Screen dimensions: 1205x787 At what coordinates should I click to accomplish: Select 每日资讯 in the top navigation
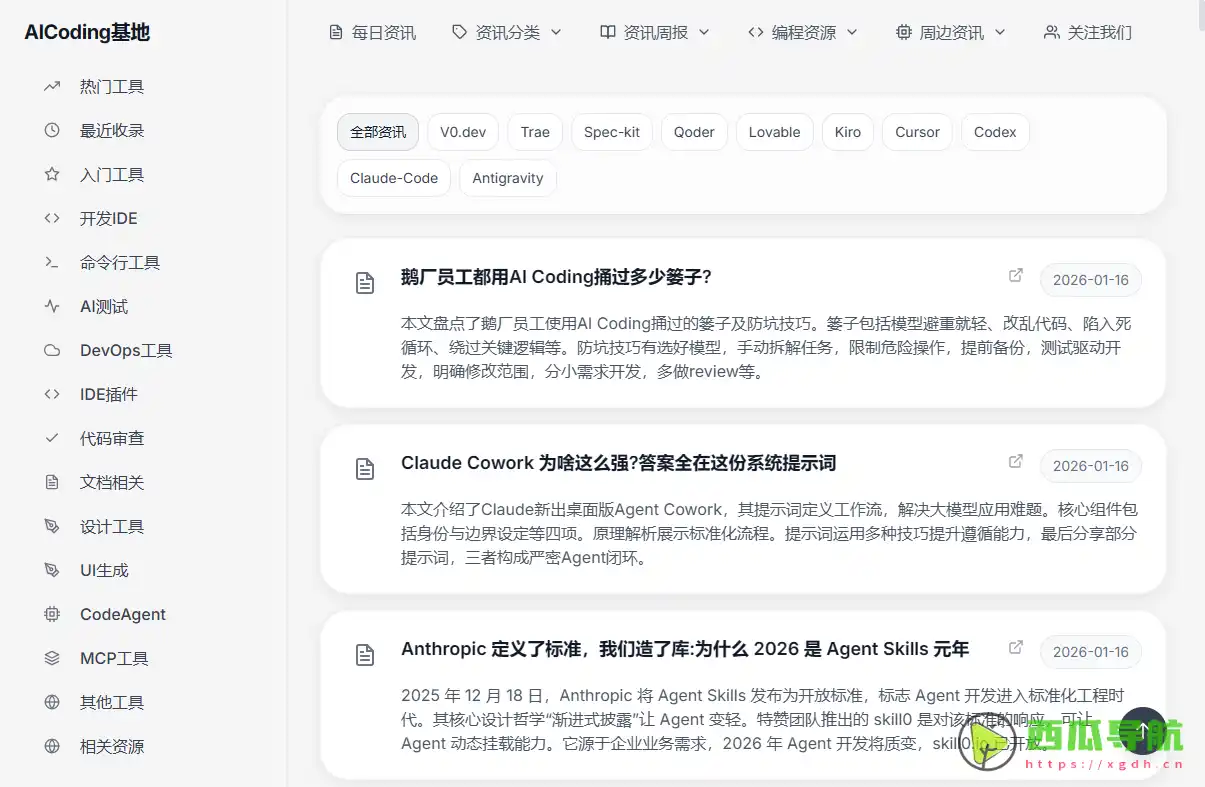pyautogui.click(x=372, y=32)
